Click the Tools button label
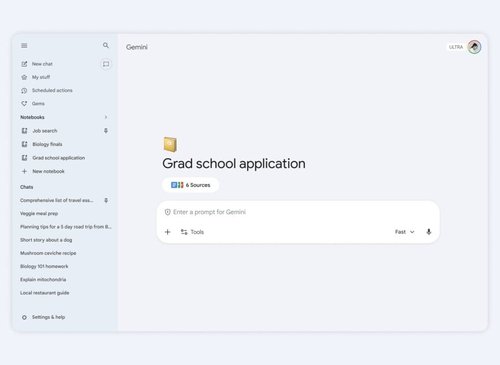Screen dimensions: 500x365 (197, 232)
